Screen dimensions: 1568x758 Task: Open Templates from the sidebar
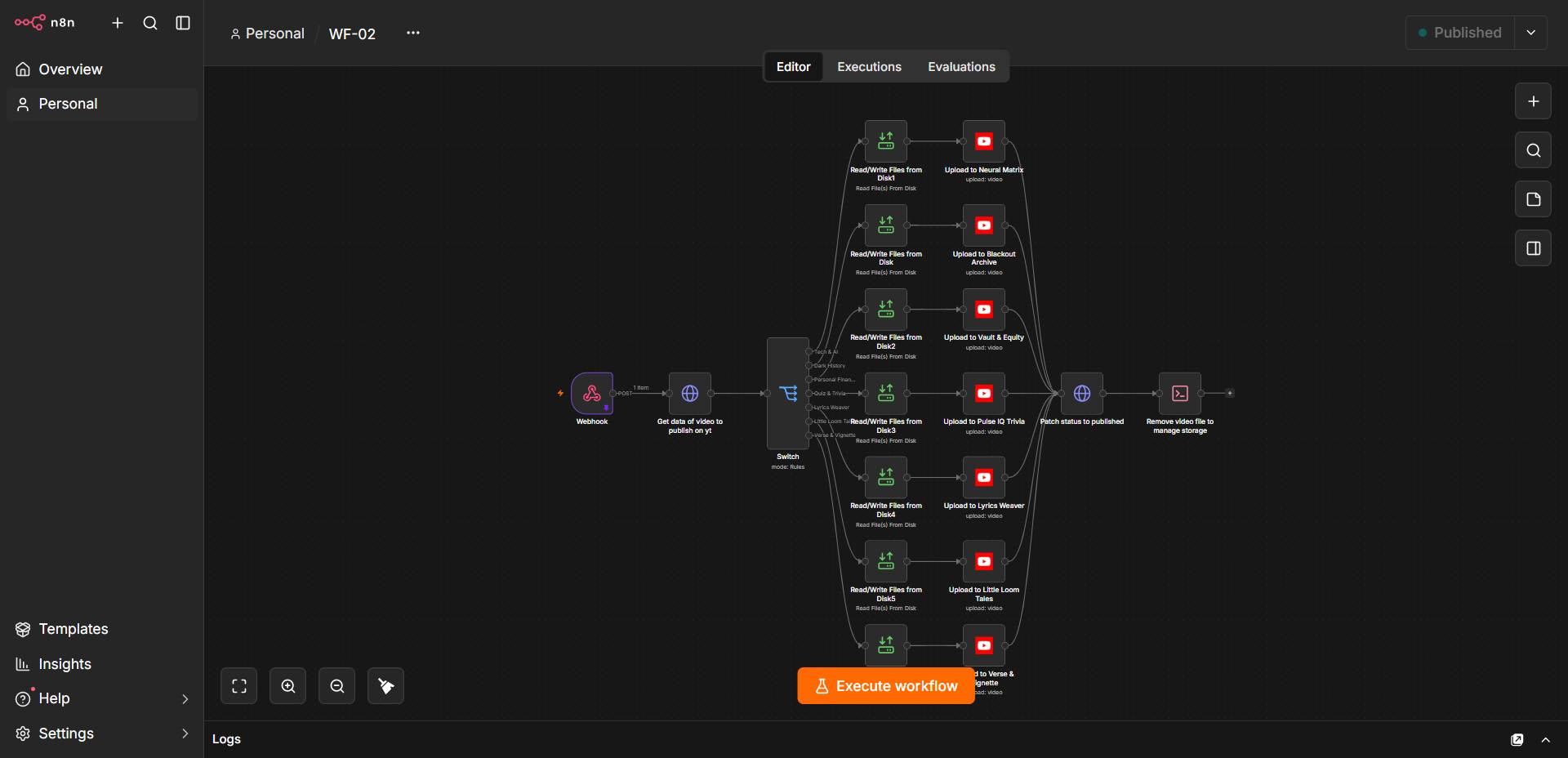[x=102, y=629]
